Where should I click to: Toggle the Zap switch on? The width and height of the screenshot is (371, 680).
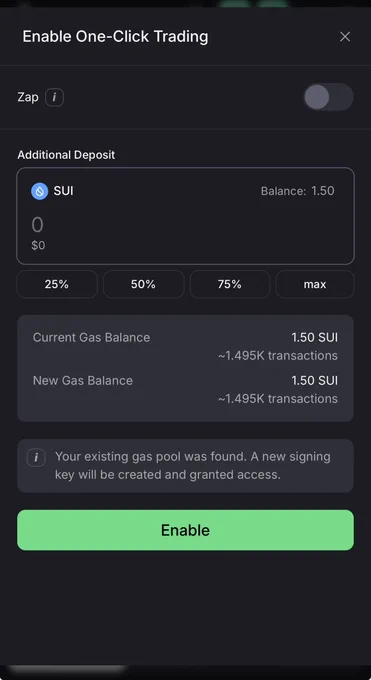[328, 97]
